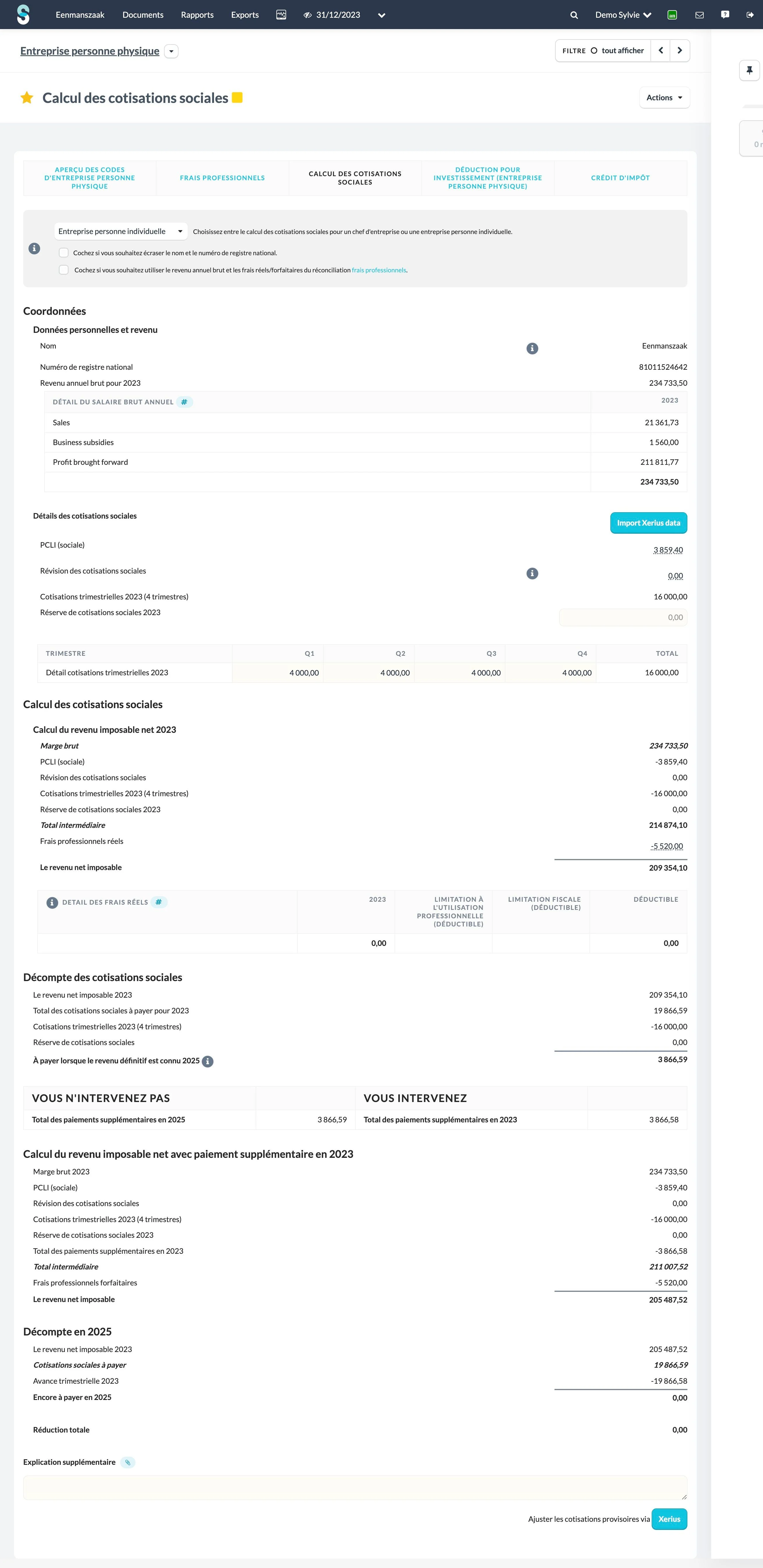Click the Explication supplémentaire text area
The width and height of the screenshot is (763, 1568).
(x=355, y=1488)
